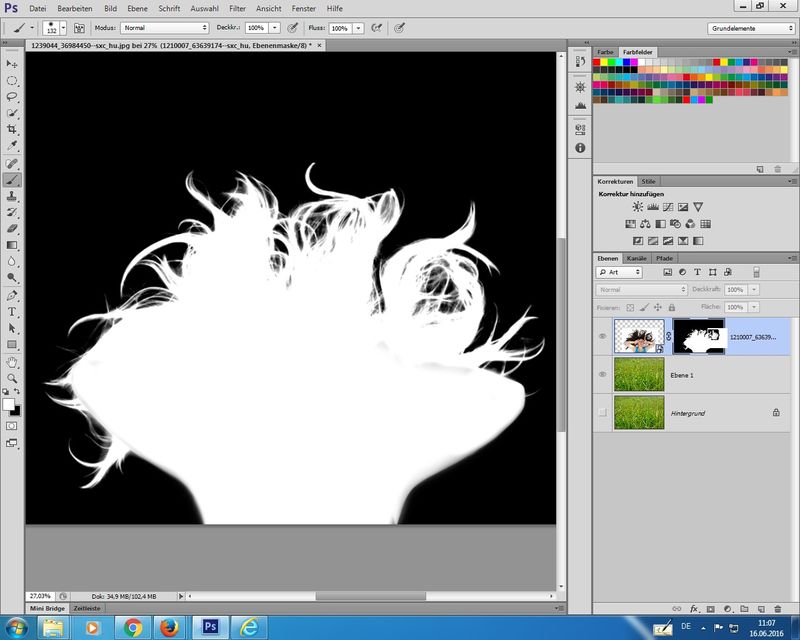Click the trash icon to delete layer
This screenshot has height=640, width=800.
[x=776, y=607]
